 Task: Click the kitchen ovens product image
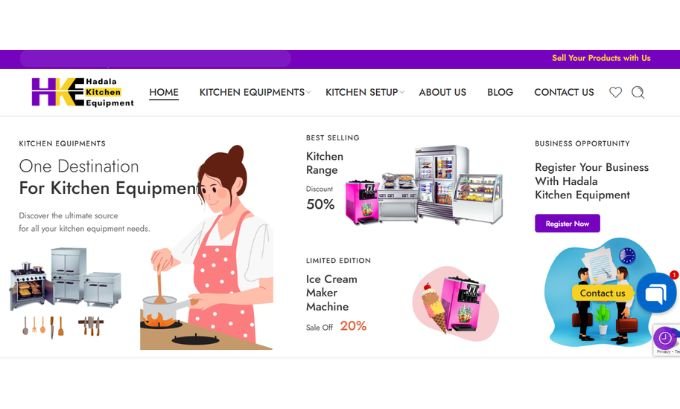coord(65,278)
